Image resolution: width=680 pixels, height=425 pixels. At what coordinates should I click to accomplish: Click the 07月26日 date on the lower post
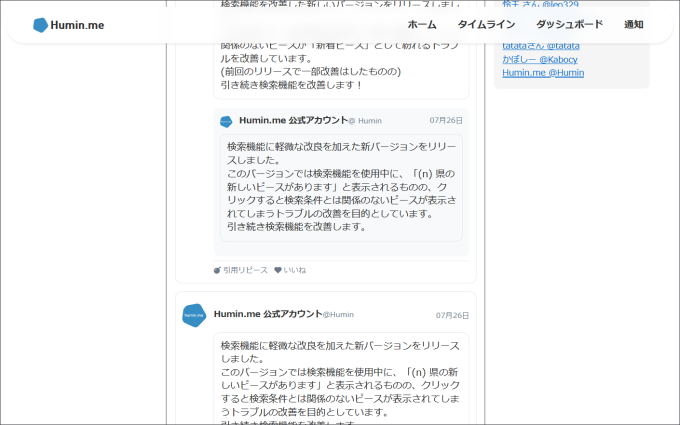(452, 316)
